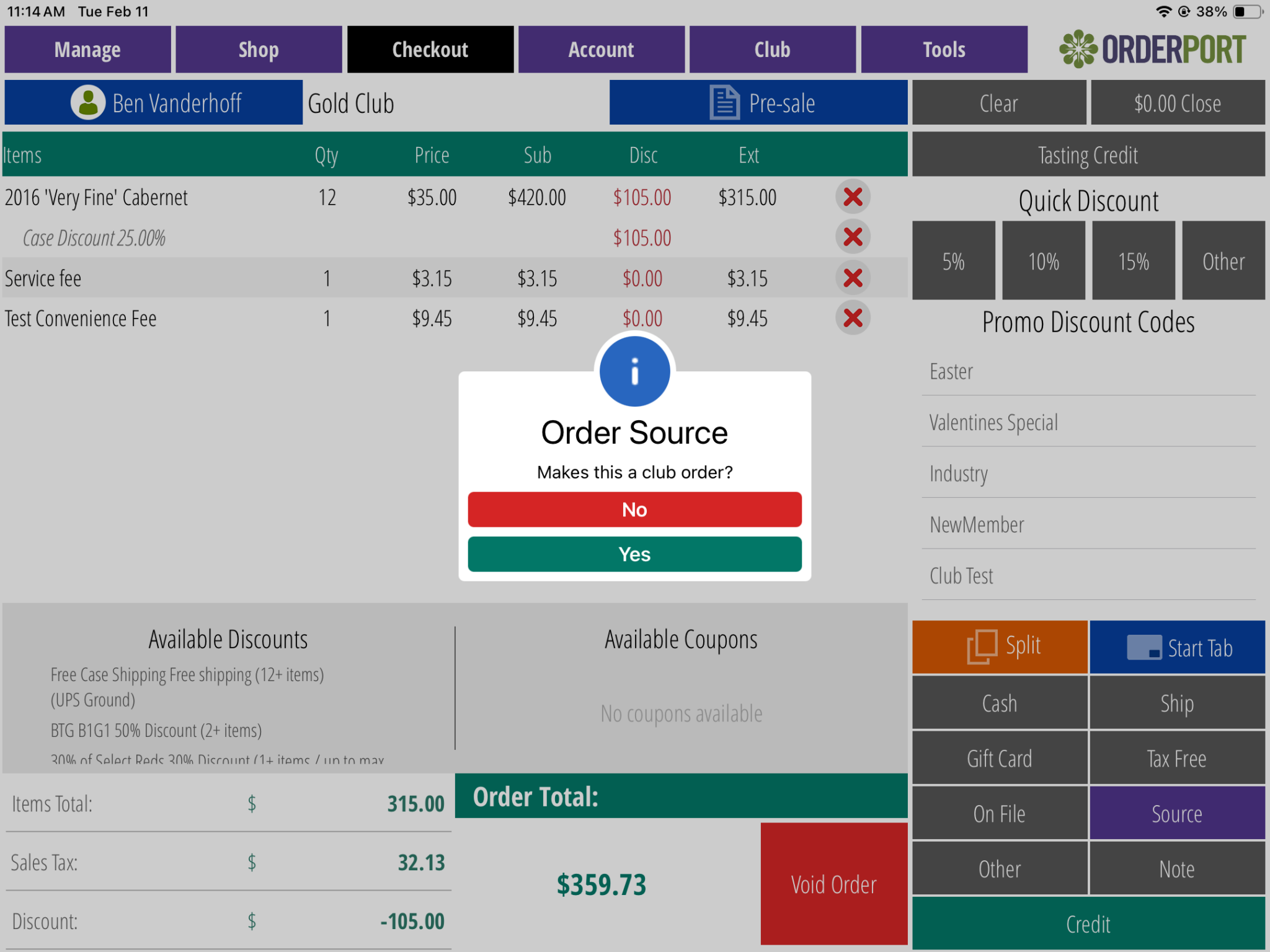Screen dimensions: 1270x952
Task: Open the Club tab
Action: pyautogui.click(x=771, y=49)
